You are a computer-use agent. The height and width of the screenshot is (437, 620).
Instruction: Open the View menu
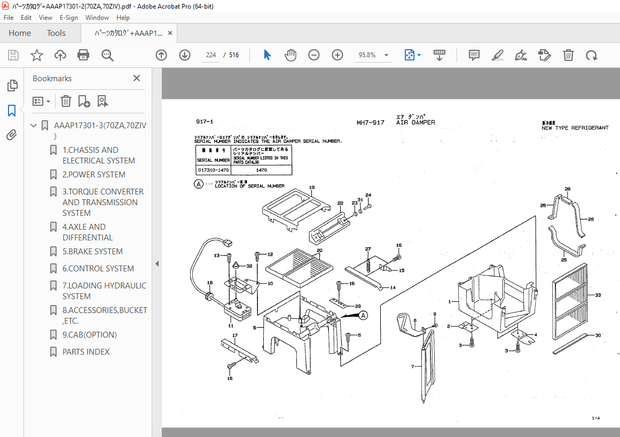point(45,18)
